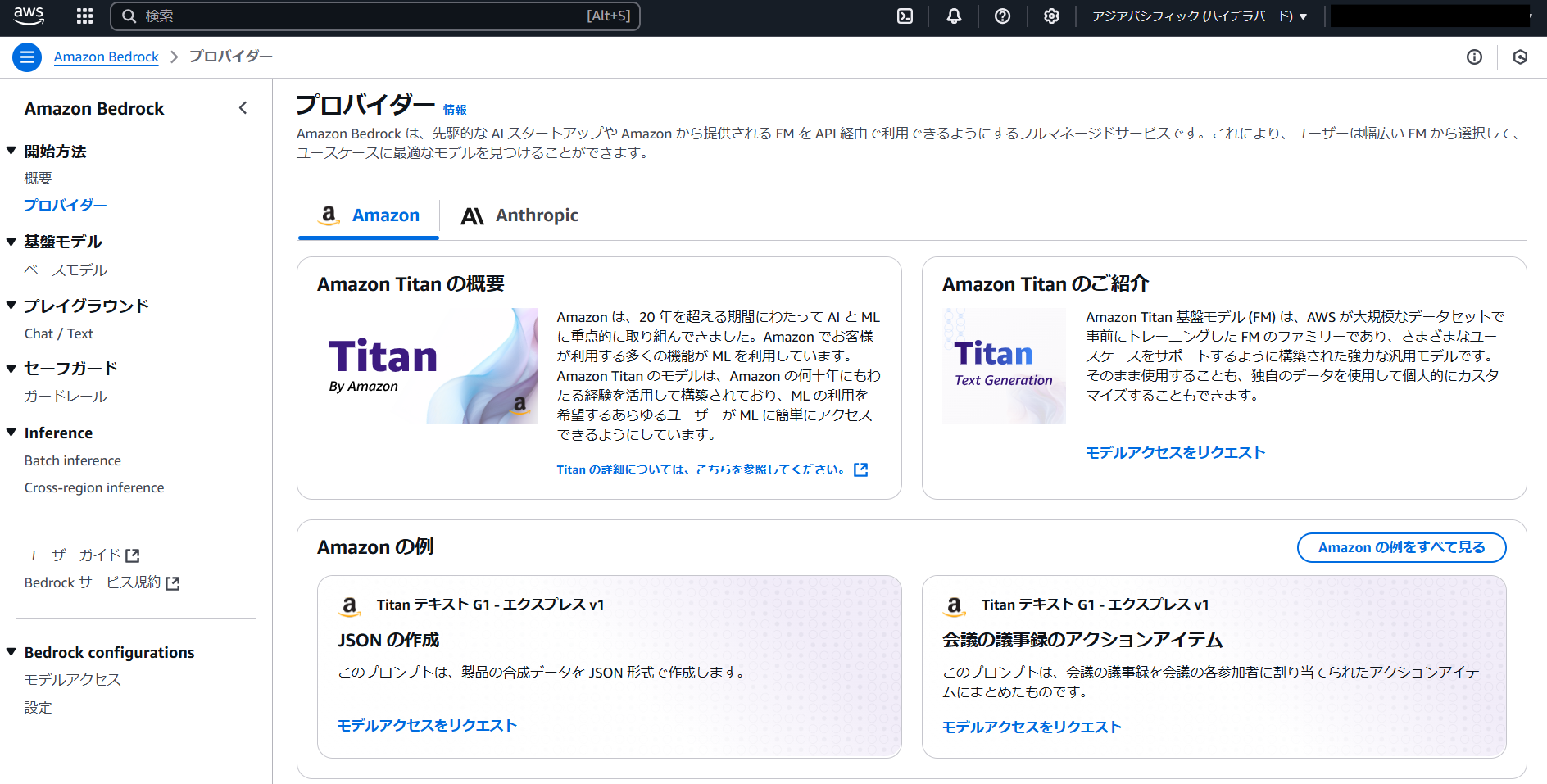The width and height of the screenshot is (1547, 784).
Task: Switch to the Amazon provider tab
Action: click(369, 215)
